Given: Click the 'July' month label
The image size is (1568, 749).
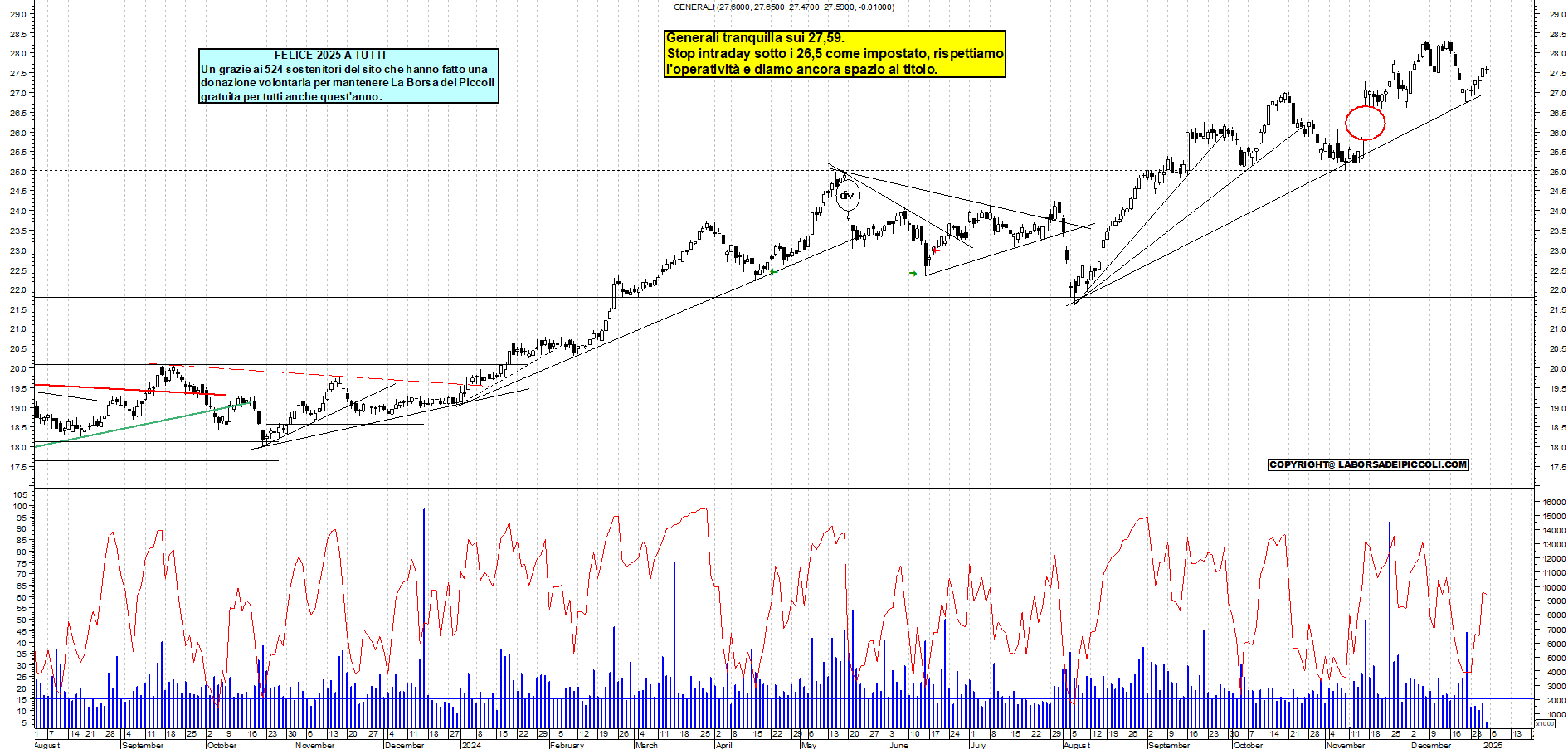Looking at the screenshot, I should 977,745.
